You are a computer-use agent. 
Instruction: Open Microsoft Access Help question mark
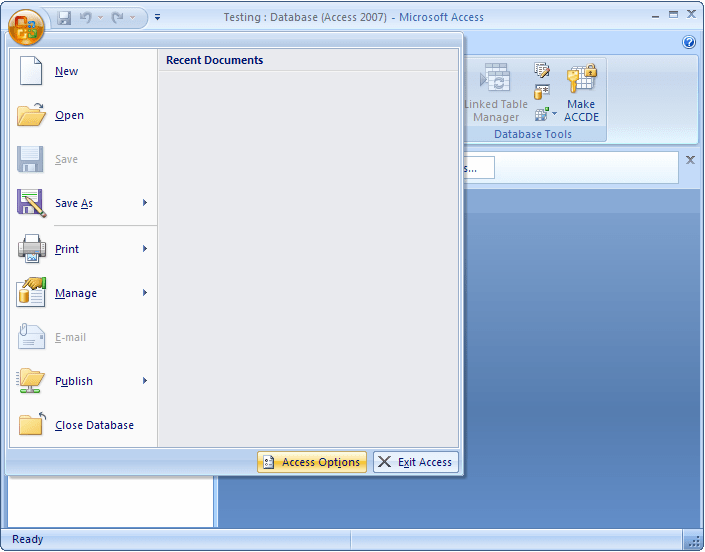(689, 42)
